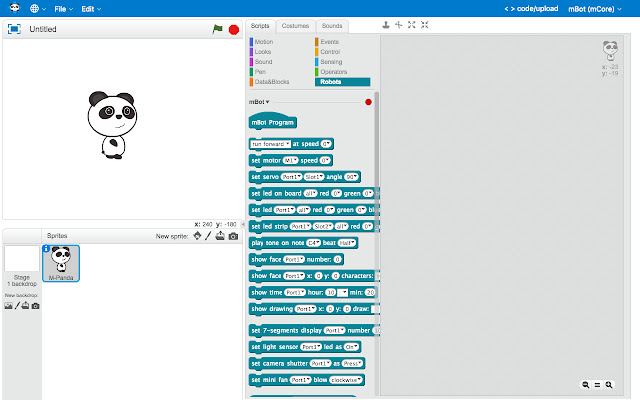
Task: Select the Pen block category
Action: click(x=258, y=72)
